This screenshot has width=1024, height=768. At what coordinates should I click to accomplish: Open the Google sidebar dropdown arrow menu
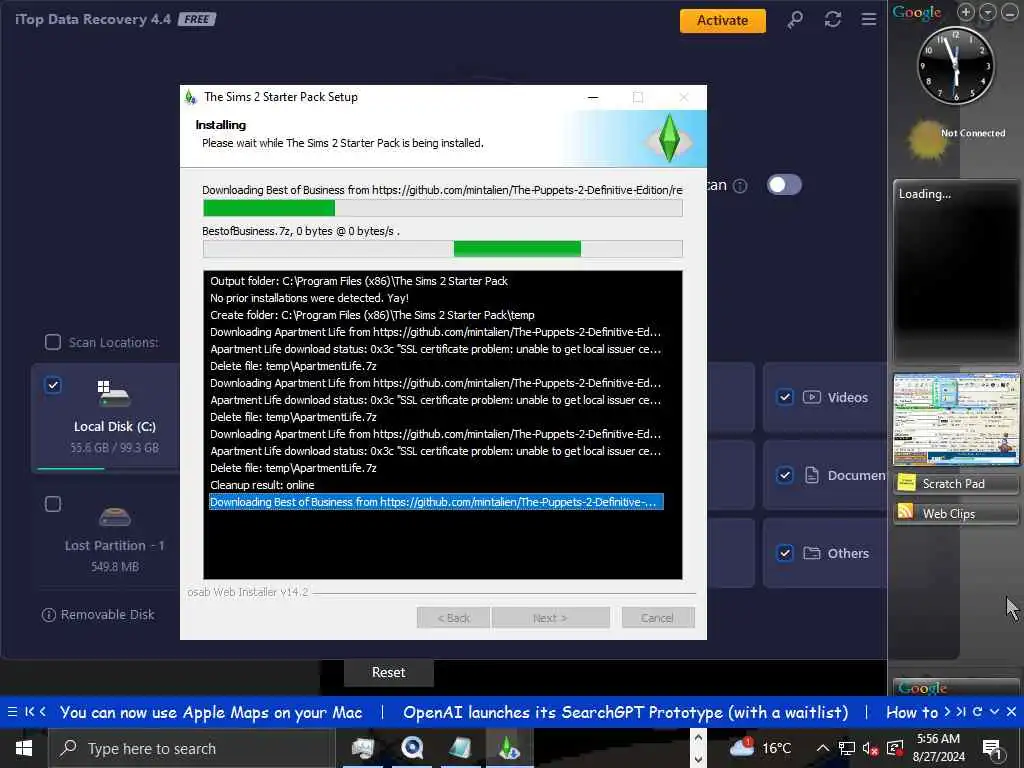(987, 12)
